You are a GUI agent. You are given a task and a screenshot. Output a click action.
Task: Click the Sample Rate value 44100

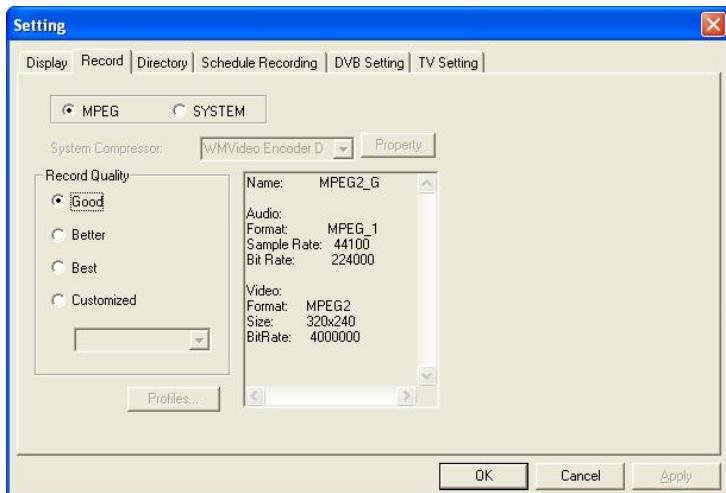click(x=351, y=244)
